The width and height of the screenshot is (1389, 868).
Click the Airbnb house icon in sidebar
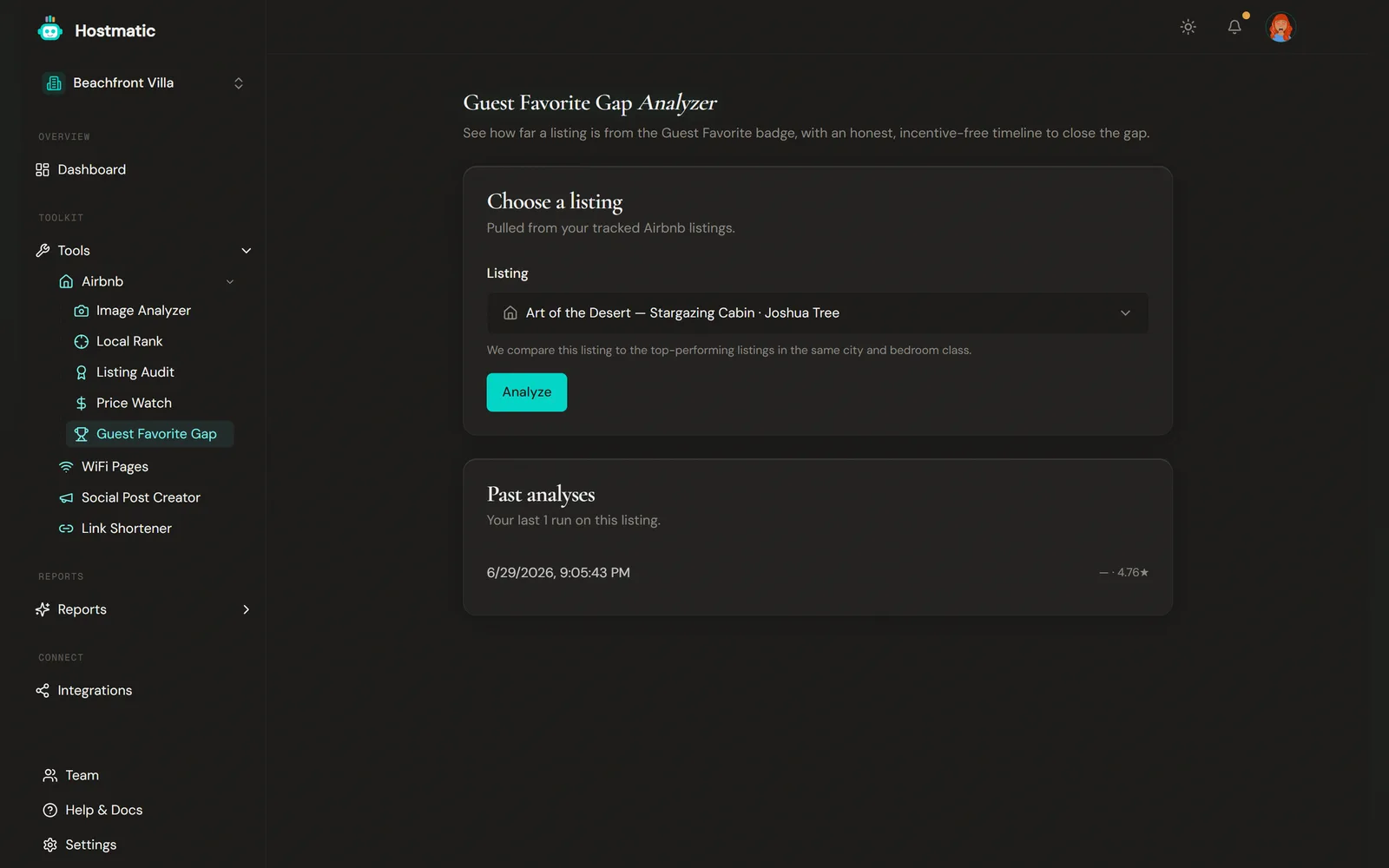(66, 282)
